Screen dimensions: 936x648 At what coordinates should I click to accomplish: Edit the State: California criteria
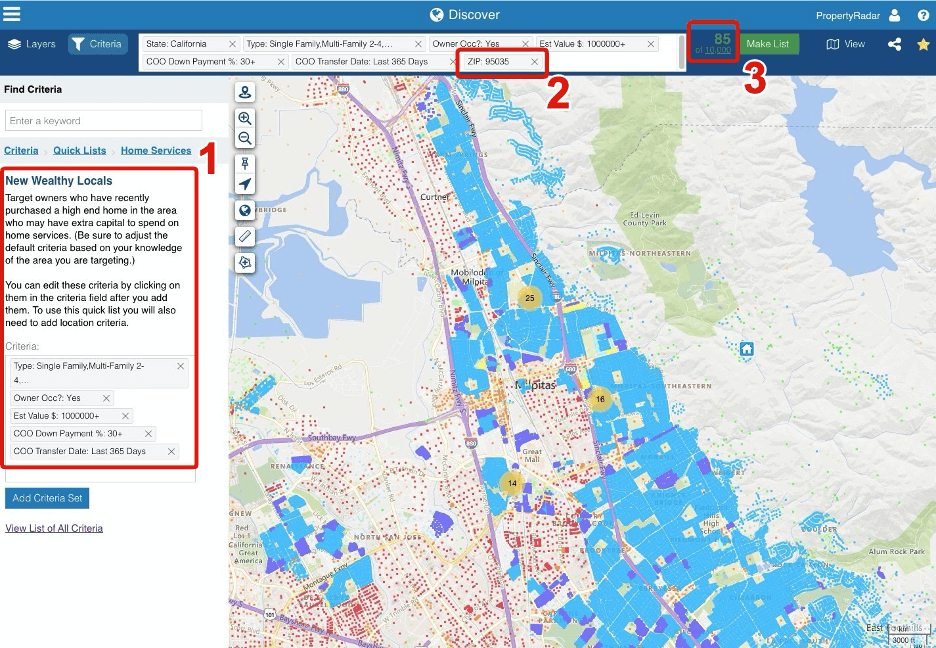point(176,44)
